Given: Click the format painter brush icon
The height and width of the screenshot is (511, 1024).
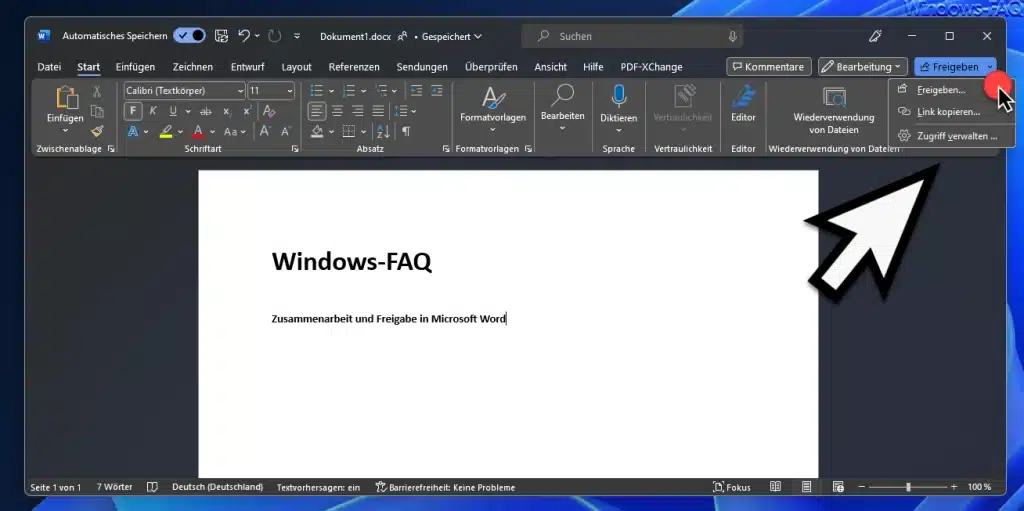Looking at the screenshot, I should (97, 131).
